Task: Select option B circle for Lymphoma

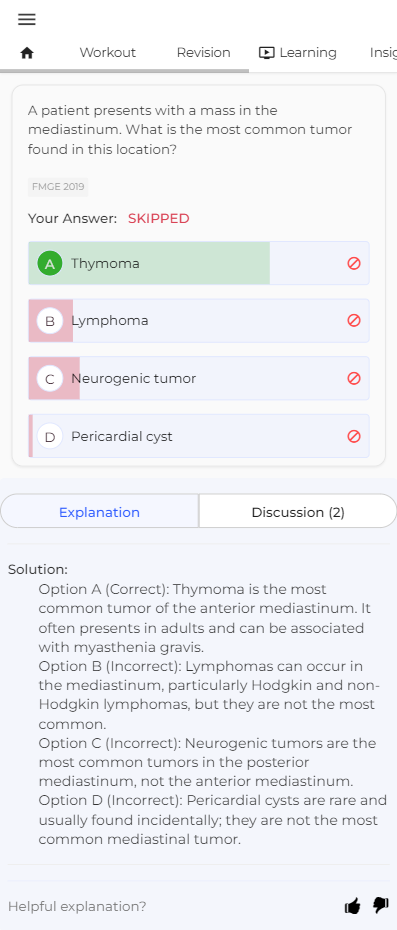Action: pos(50,321)
